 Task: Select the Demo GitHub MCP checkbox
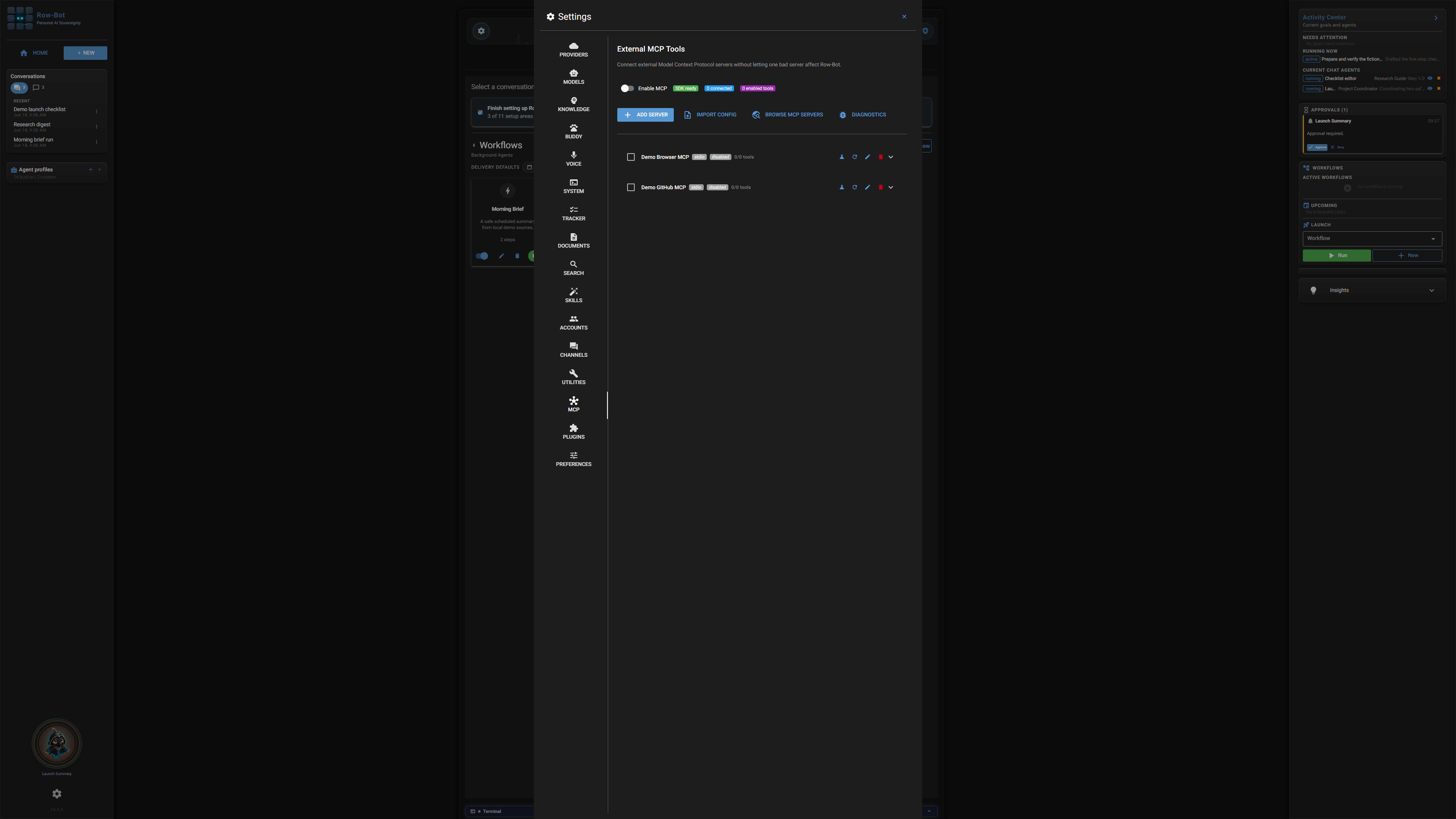631,188
